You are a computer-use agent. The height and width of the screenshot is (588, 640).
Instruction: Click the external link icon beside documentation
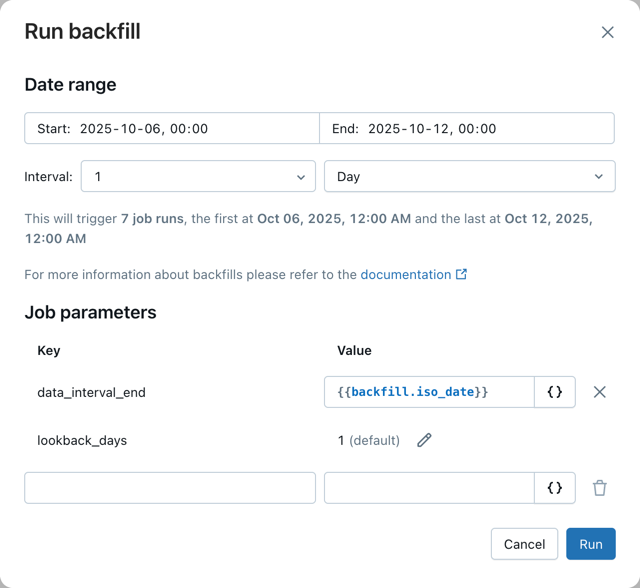461,274
